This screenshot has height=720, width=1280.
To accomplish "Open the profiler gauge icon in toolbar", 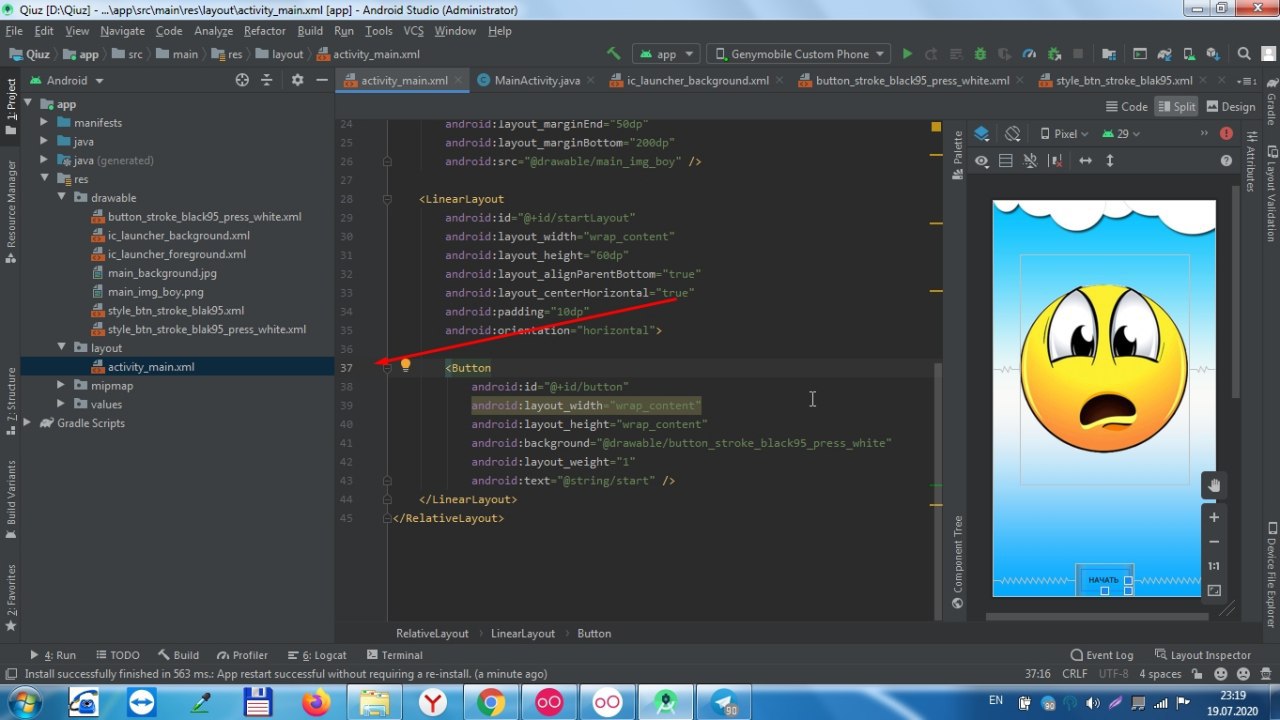I will pyautogui.click(x=1028, y=54).
